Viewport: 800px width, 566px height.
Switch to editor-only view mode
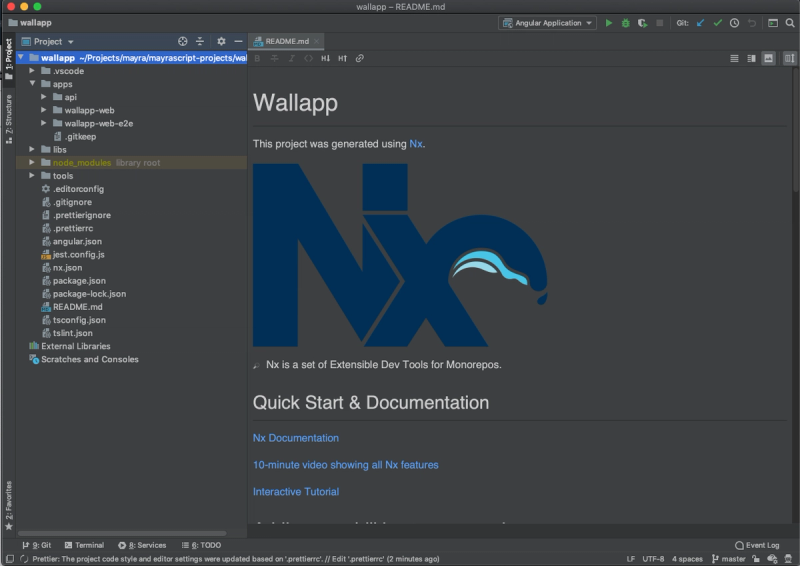tap(735, 59)
